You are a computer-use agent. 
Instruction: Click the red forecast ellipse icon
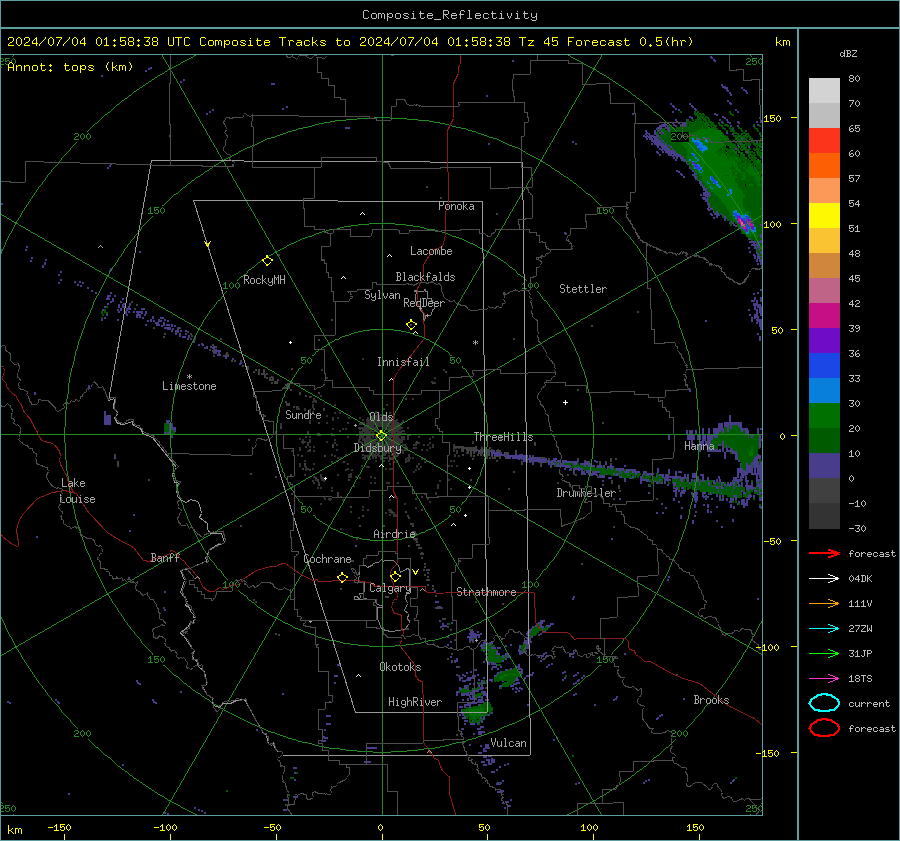(x=824, y=728)
